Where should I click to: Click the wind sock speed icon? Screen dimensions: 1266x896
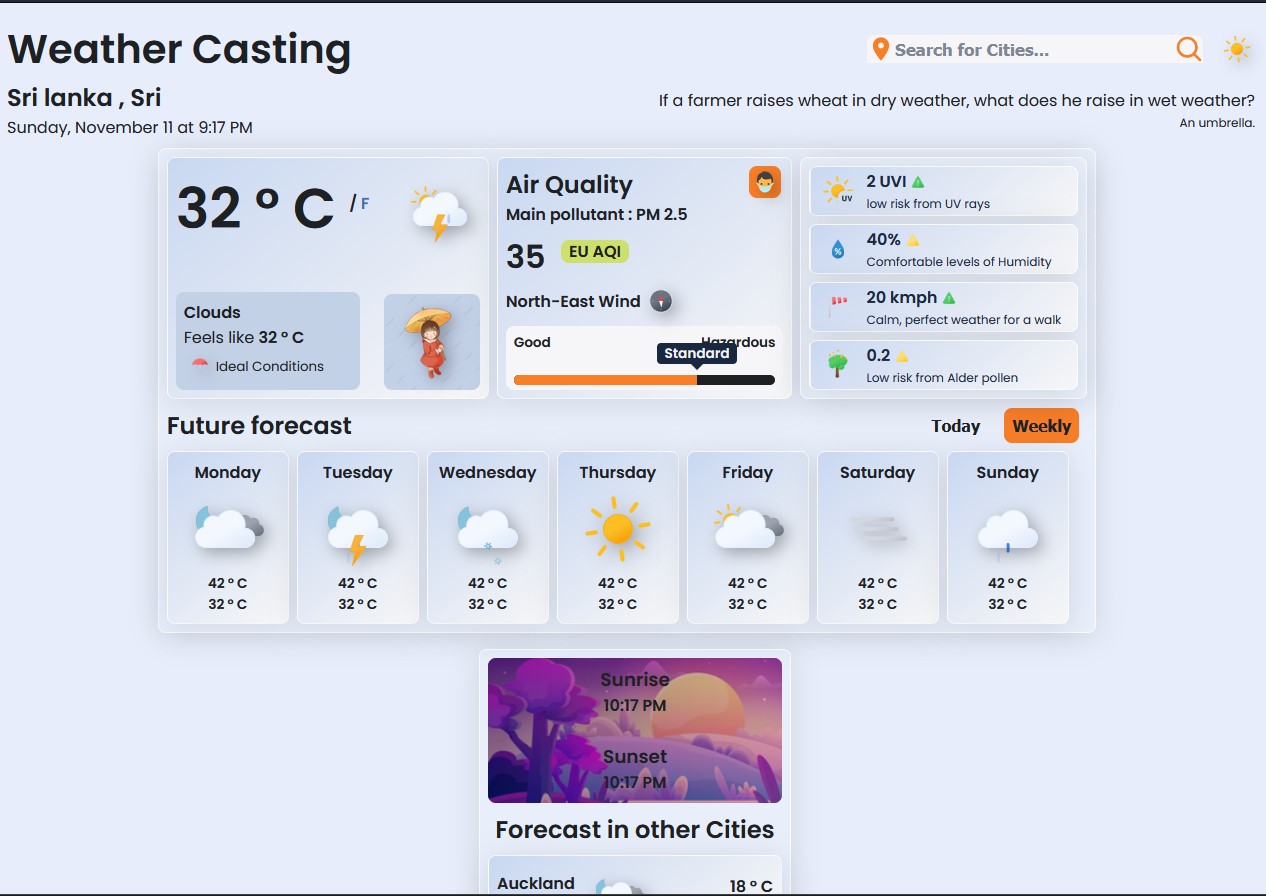point(838,307)
